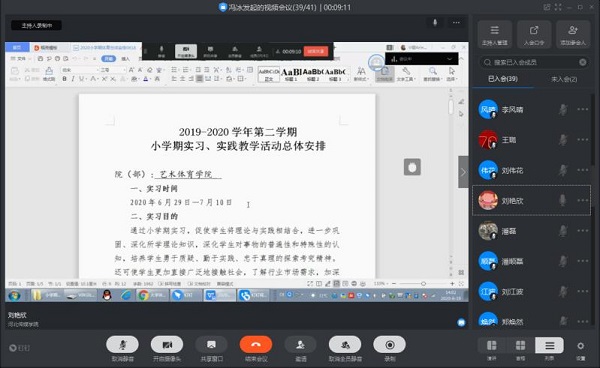Open more options for 王聪
This screenshot has width=600, height=368.
coord(583,140)
